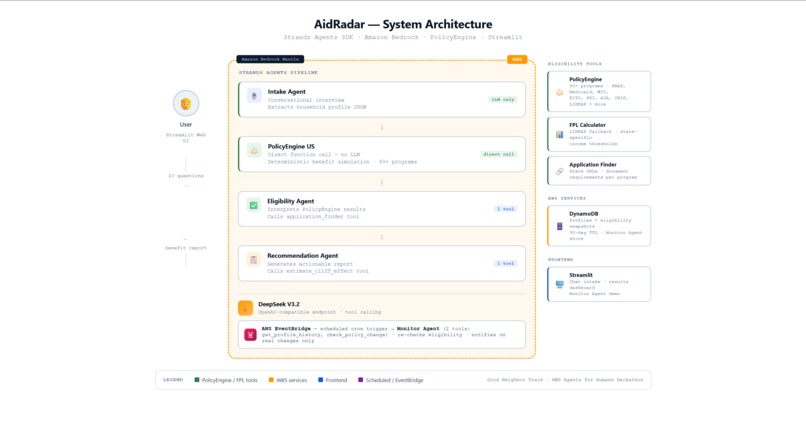The height and width of the screenshot is (440, 806).
Task: Click the 'PolicyEngine / FPL tools' legend text
Action: click(230, 380)
